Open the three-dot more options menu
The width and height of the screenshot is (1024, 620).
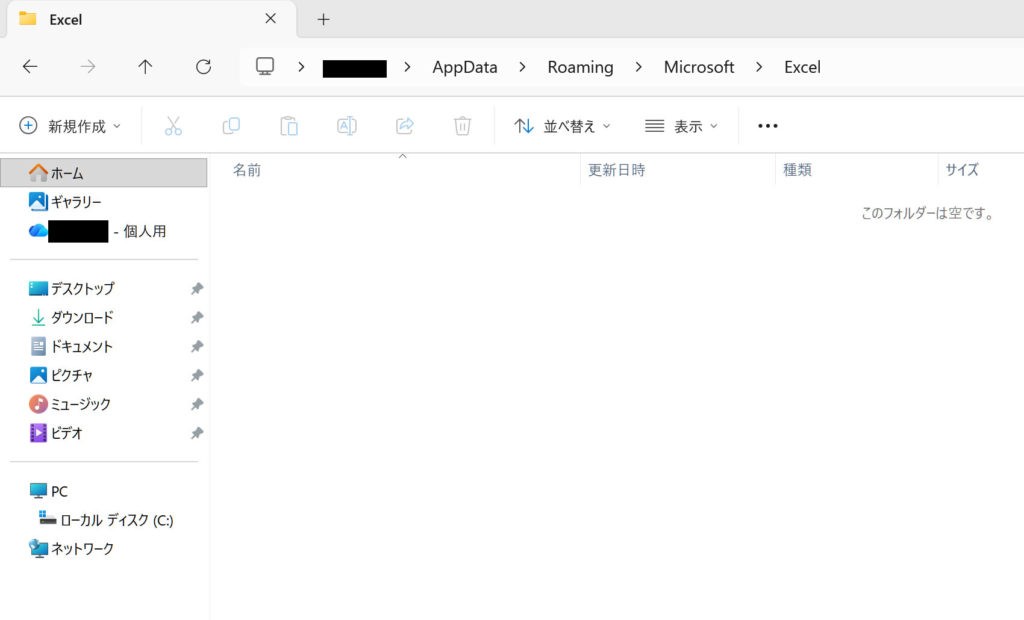(767, 126)
